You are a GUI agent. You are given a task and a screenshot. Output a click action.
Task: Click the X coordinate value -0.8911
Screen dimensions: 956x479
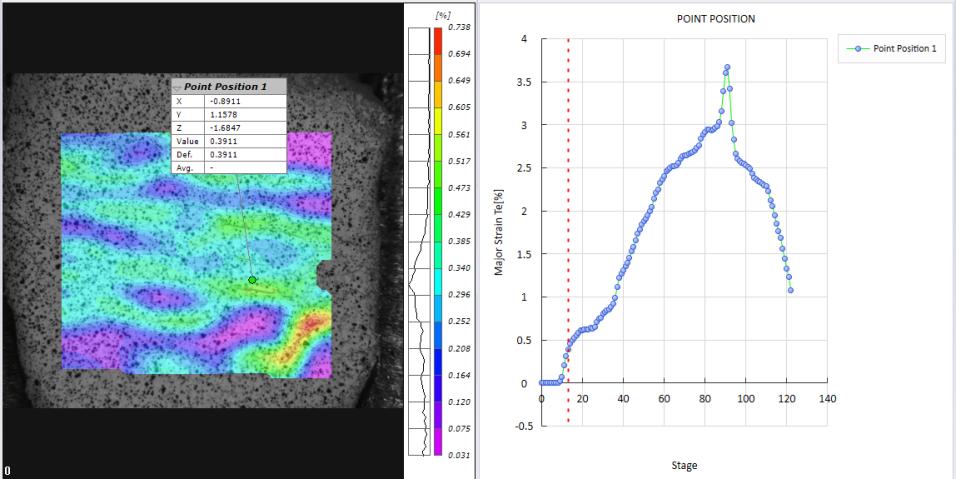click(x=244, y=101)
